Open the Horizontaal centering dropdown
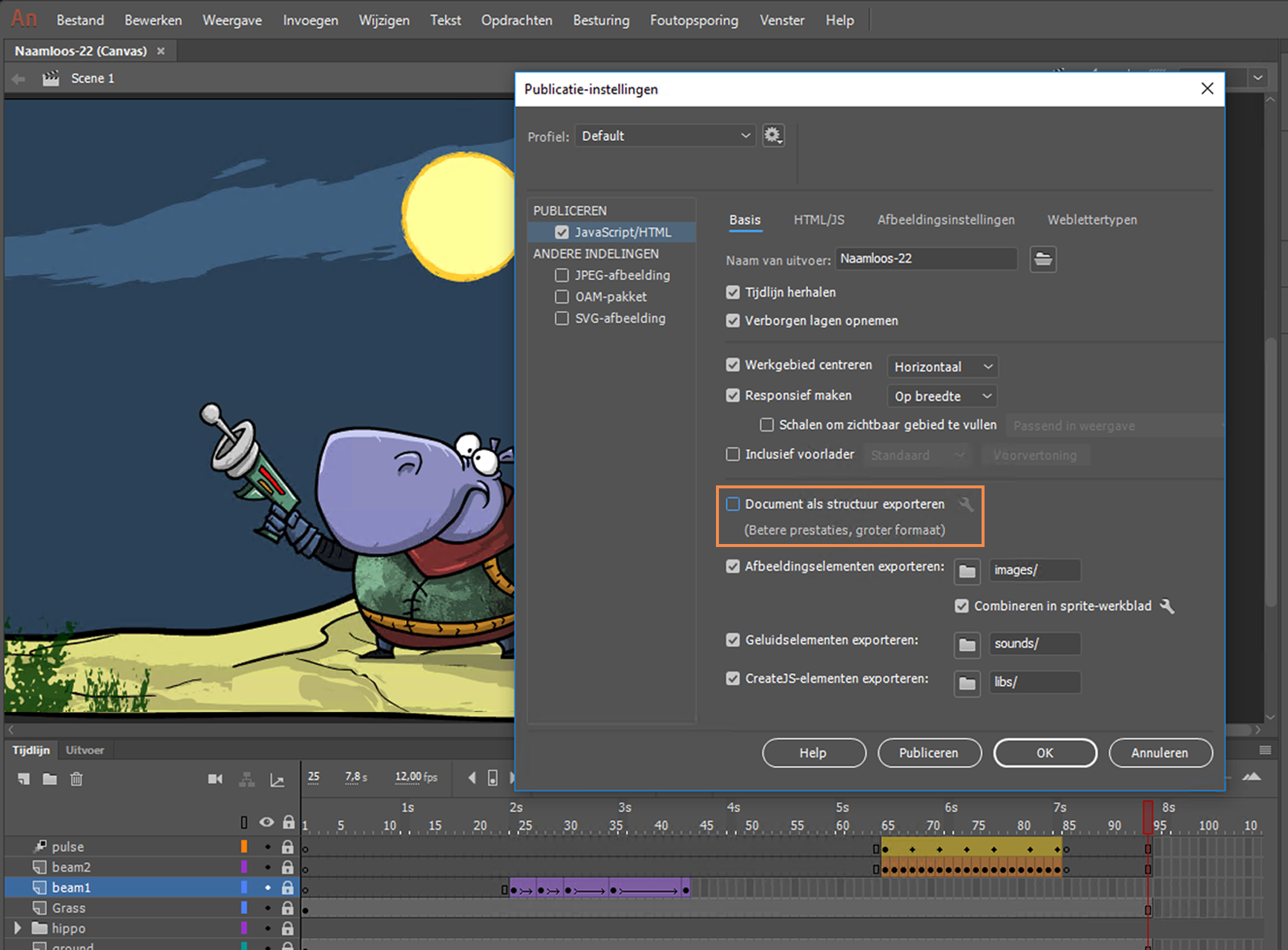1288x950 pixels. tap(942, 367)
